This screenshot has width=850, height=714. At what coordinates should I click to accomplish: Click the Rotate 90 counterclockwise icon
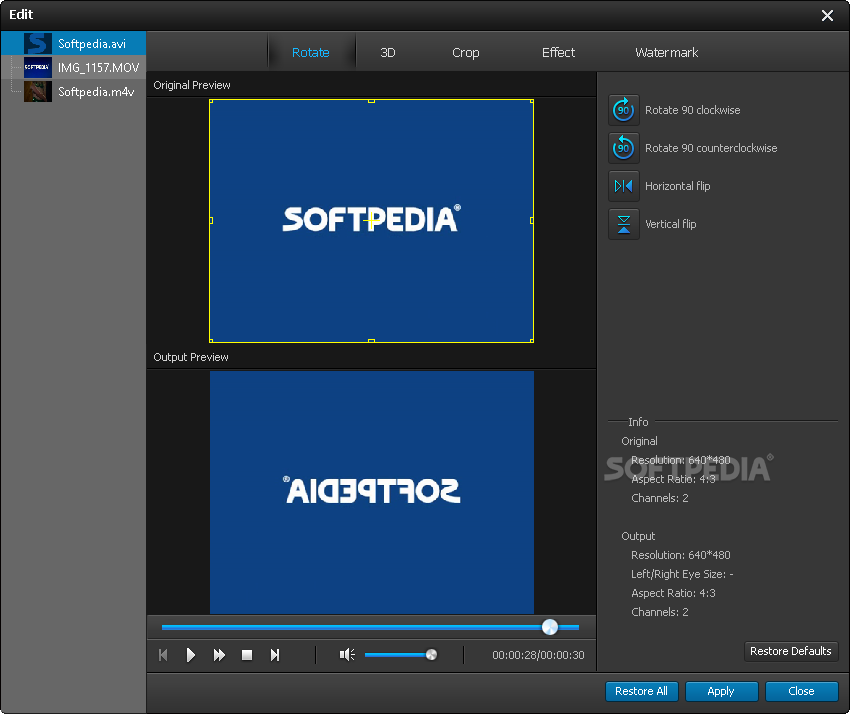pos(623,148)
